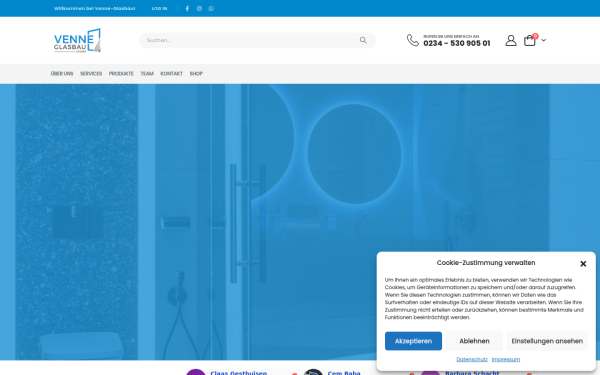
Task: Open the Instagram icon in top bar
Action: tap(199, 8)
